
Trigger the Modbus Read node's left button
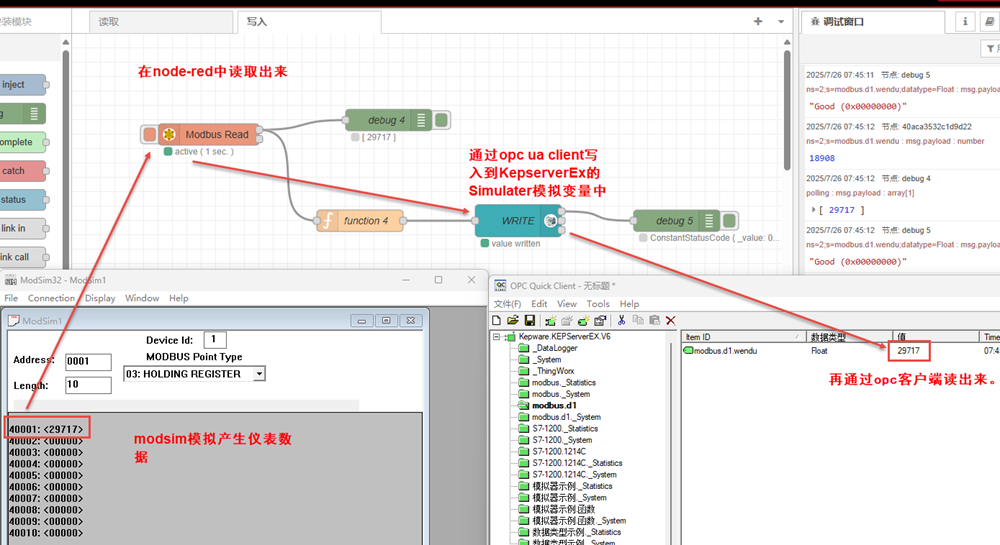click(x=149, y=134)
